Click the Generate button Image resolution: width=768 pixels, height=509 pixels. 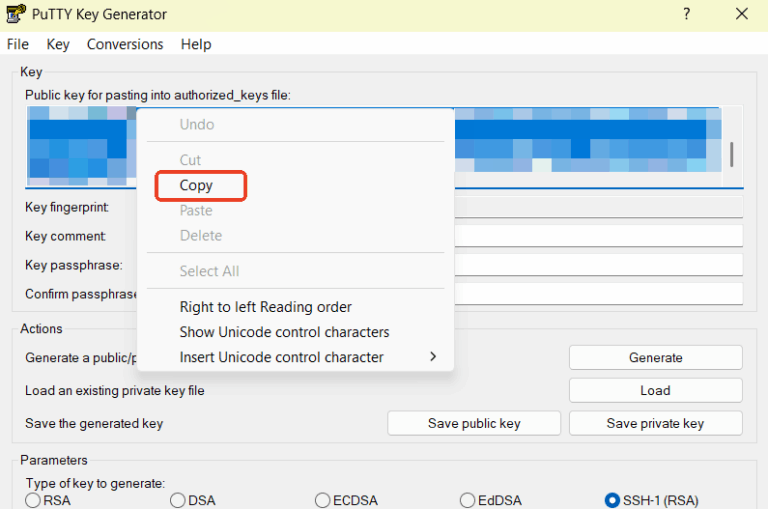point(655,358)
